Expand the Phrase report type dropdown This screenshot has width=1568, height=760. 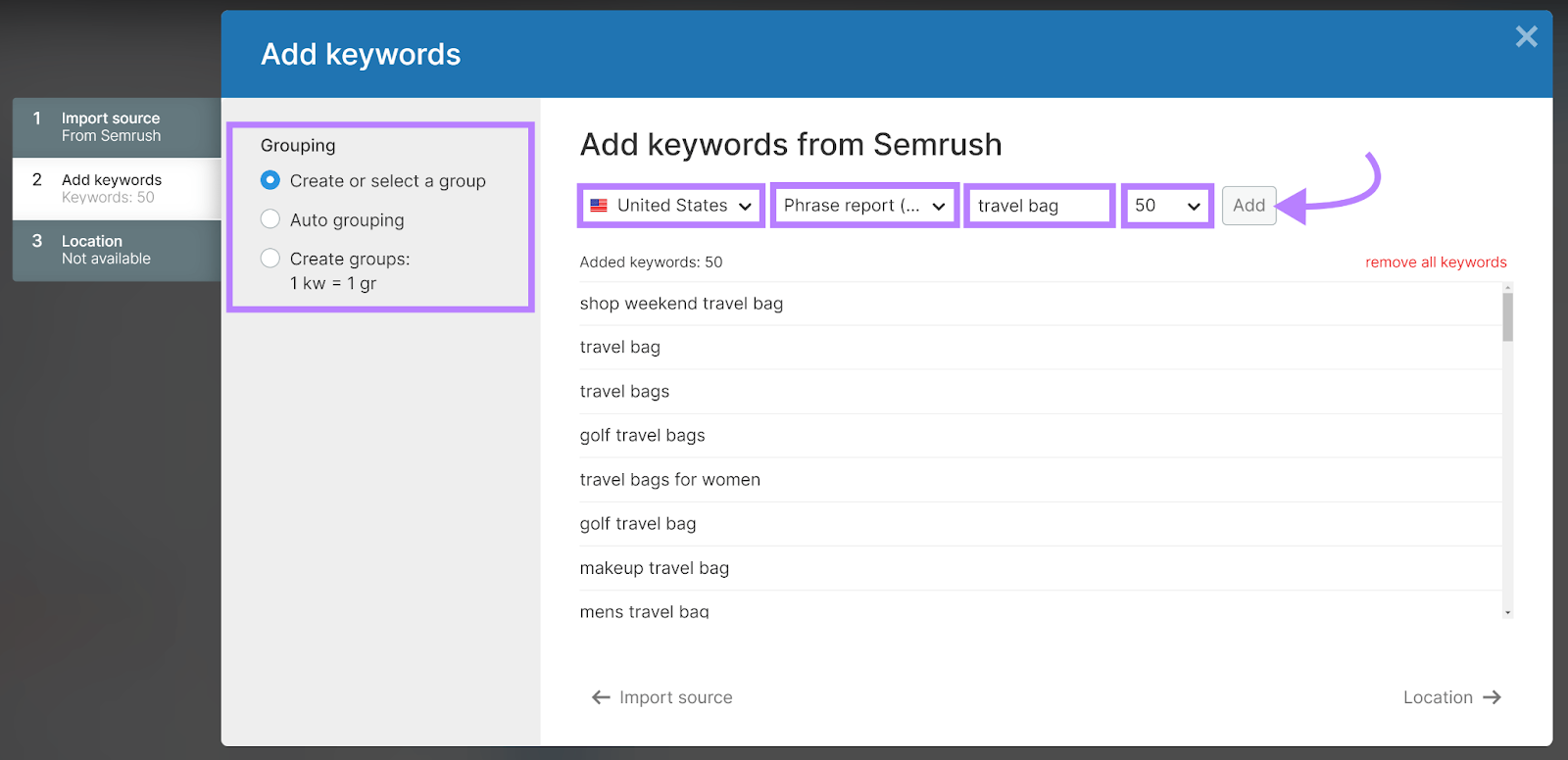point(864,206)
